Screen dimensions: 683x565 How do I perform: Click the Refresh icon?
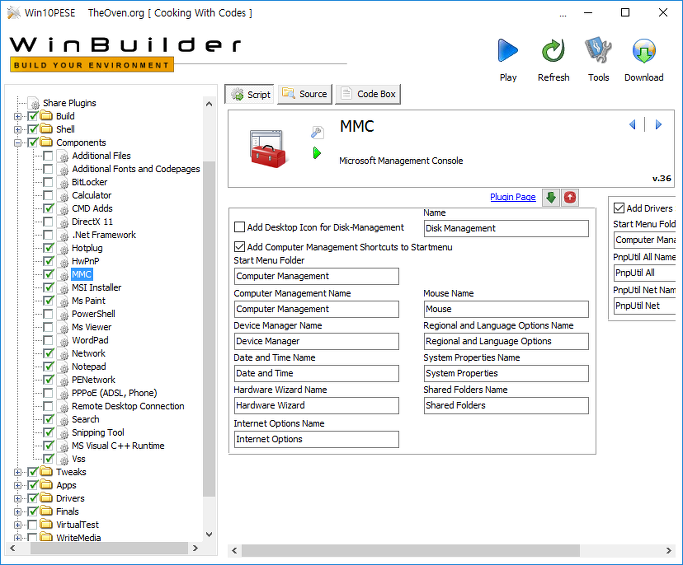(x=553, y=51)
